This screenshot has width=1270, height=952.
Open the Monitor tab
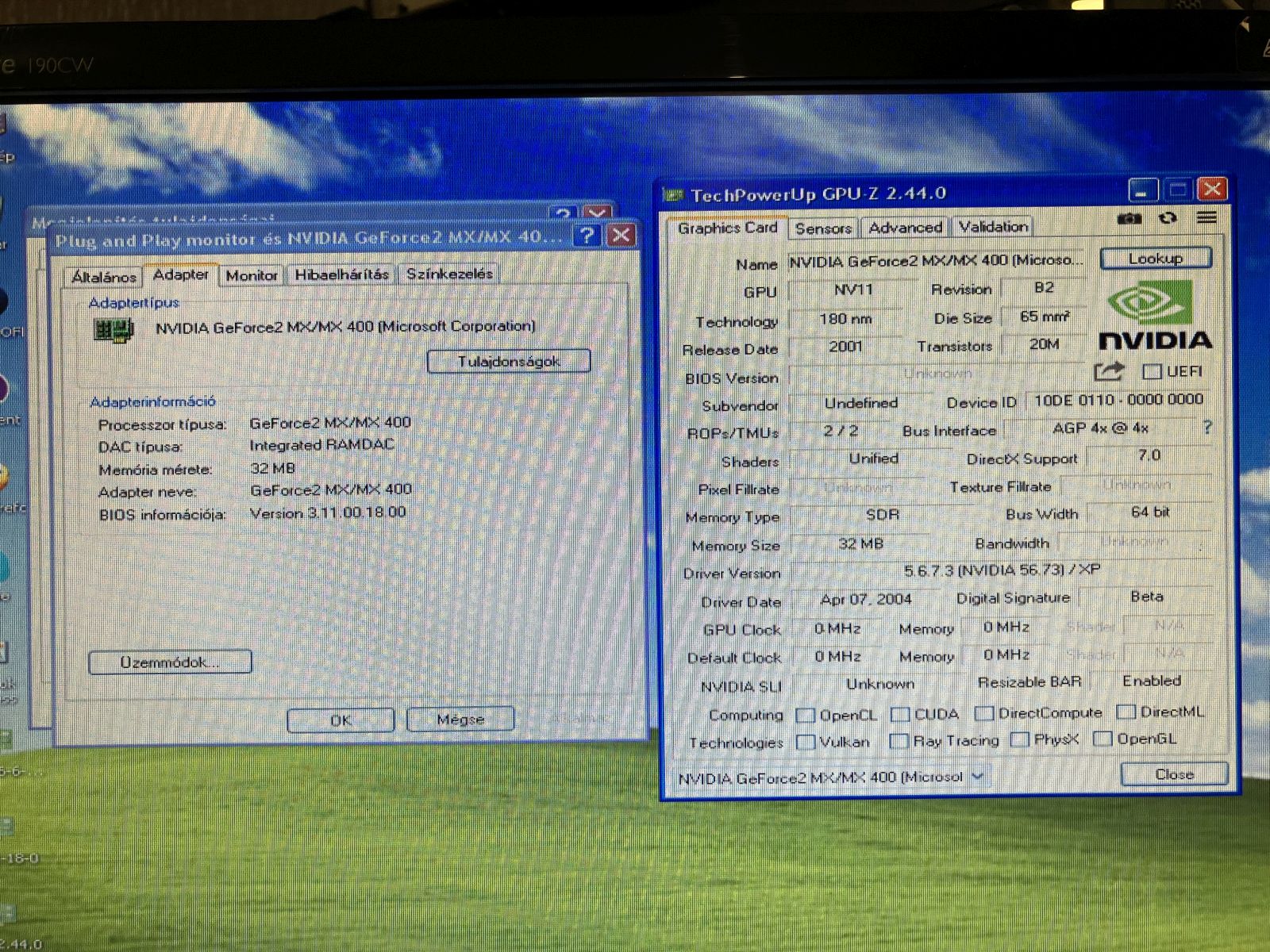pyautogui.click(x=252, y=275)
